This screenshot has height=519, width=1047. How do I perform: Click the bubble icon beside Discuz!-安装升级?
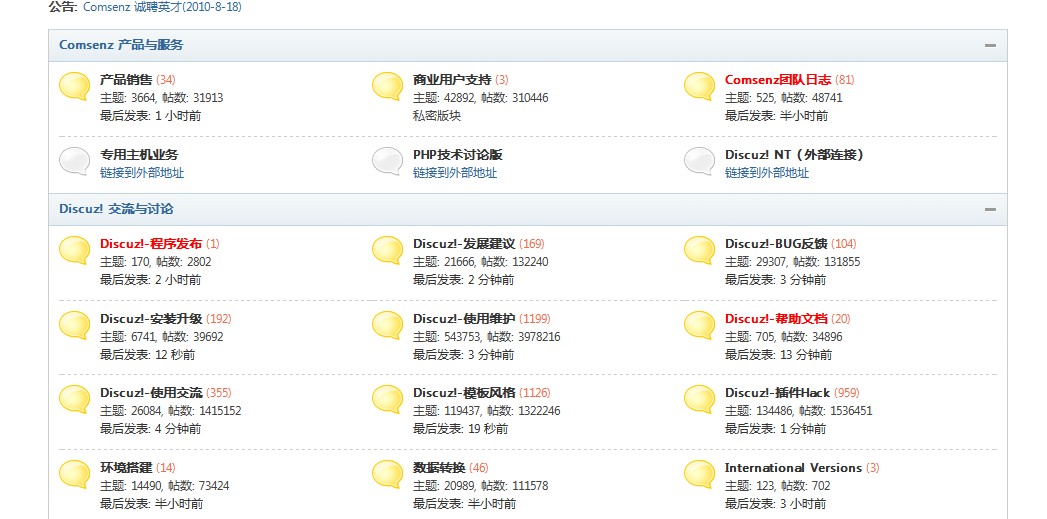coord(74,325)
